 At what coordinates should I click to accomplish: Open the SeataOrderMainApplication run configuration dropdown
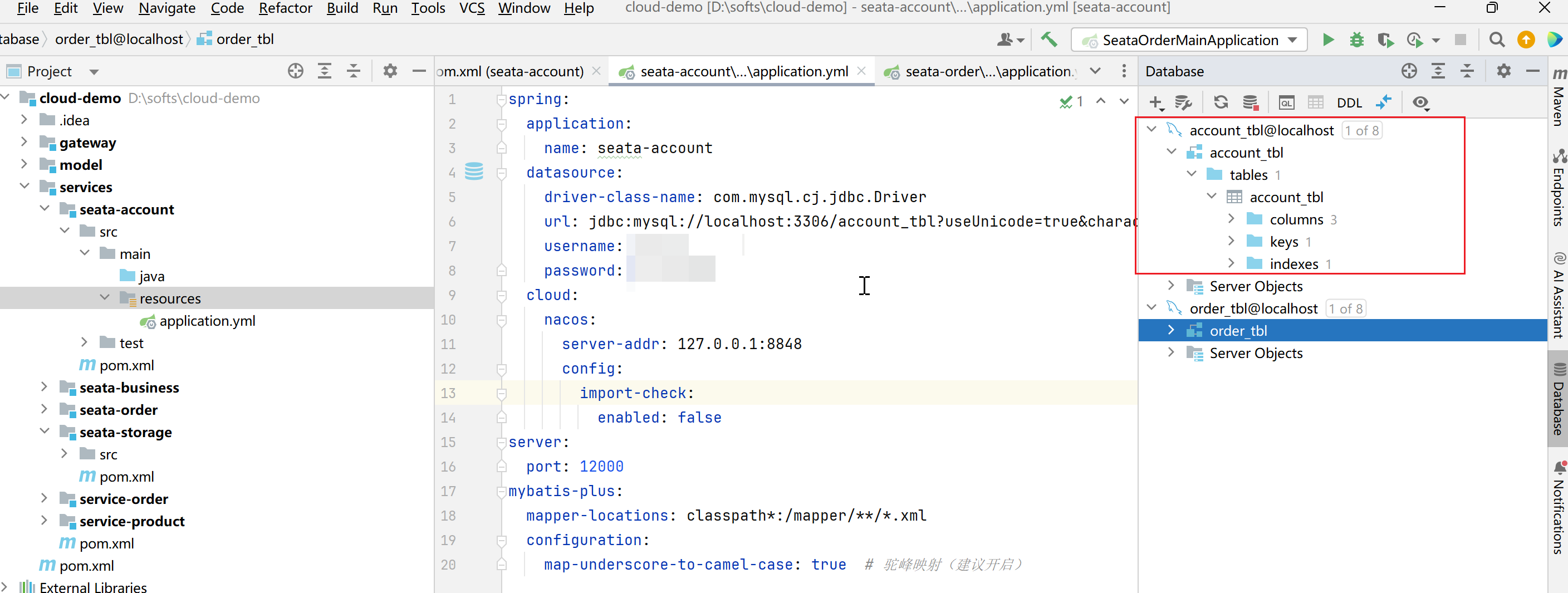click(x=1189, y=40)
